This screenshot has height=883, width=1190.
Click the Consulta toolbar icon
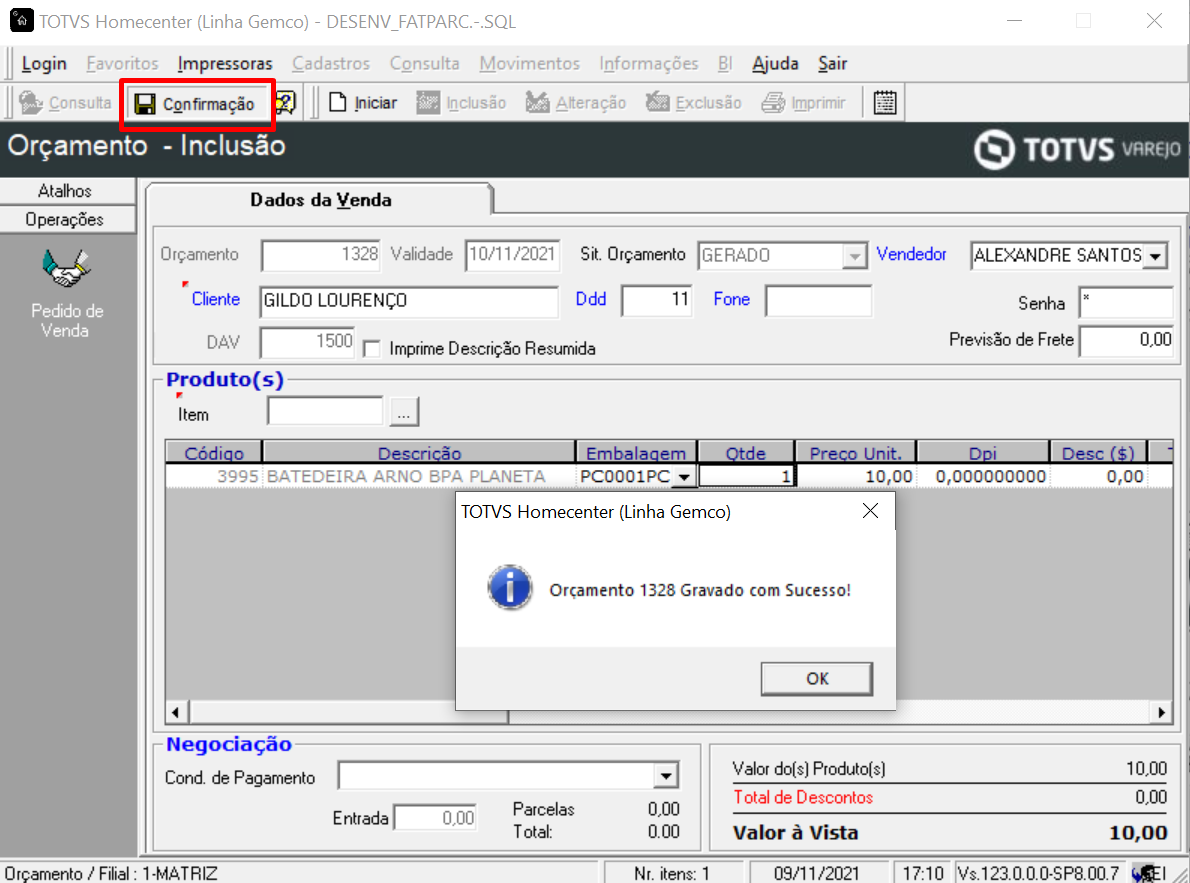(x=31, y=102)
